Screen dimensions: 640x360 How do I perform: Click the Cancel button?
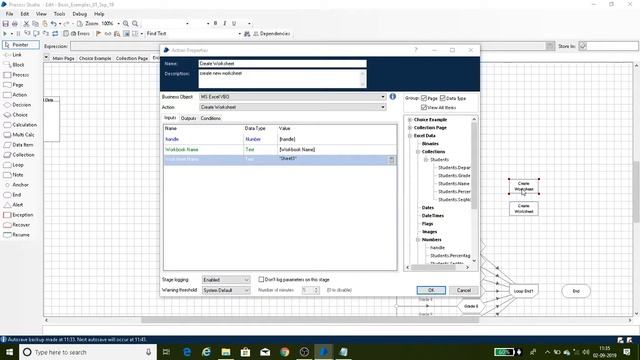463,290
